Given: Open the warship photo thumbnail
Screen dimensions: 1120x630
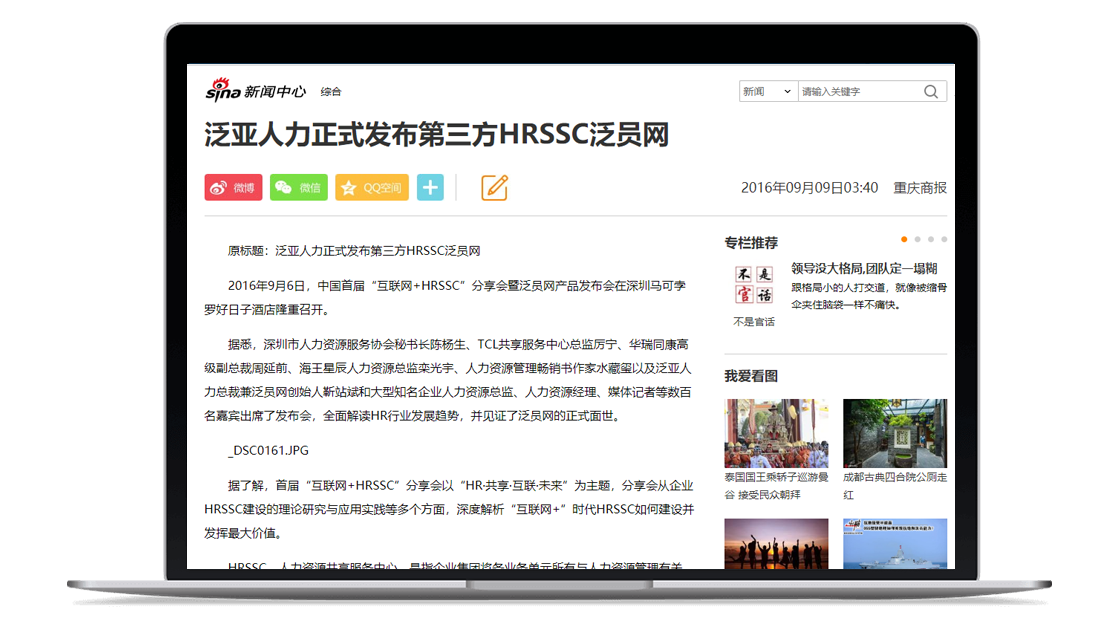Looking at the screenshot, I should 895,544.
